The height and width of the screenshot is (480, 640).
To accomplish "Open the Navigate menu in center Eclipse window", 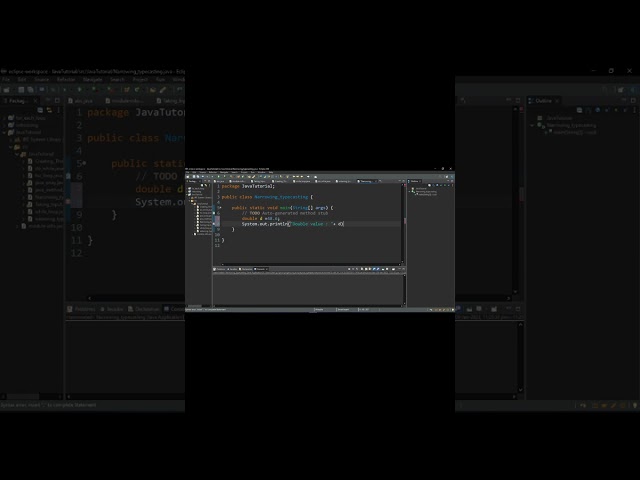I will coord(224,172).
